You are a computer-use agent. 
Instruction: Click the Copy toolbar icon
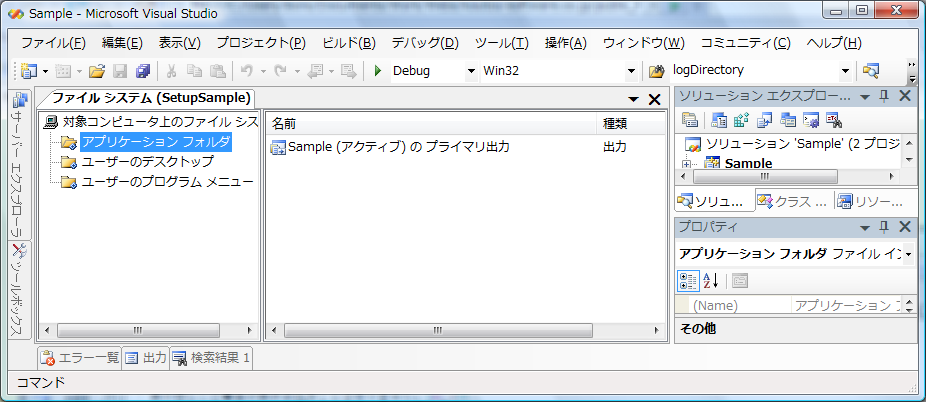[194, 71]
